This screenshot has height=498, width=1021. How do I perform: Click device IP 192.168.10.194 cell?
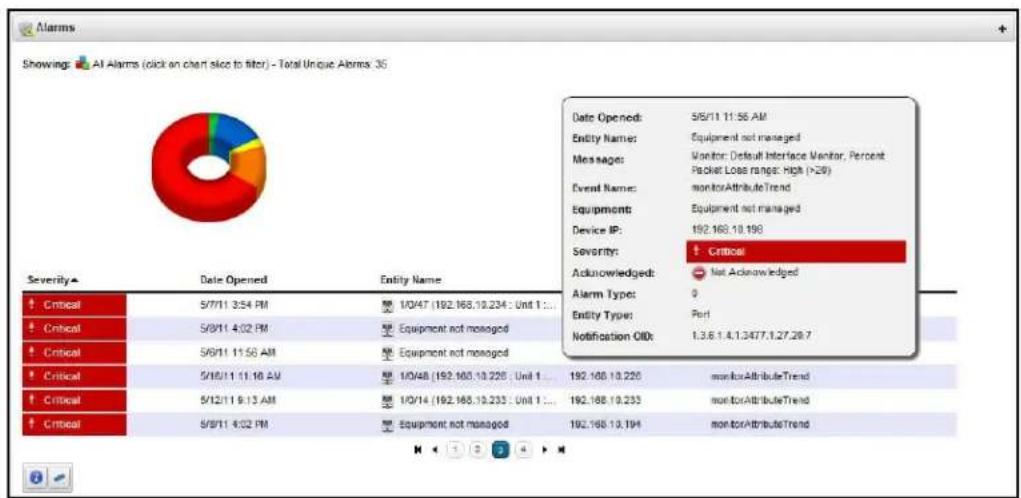[x=606, y=424]
